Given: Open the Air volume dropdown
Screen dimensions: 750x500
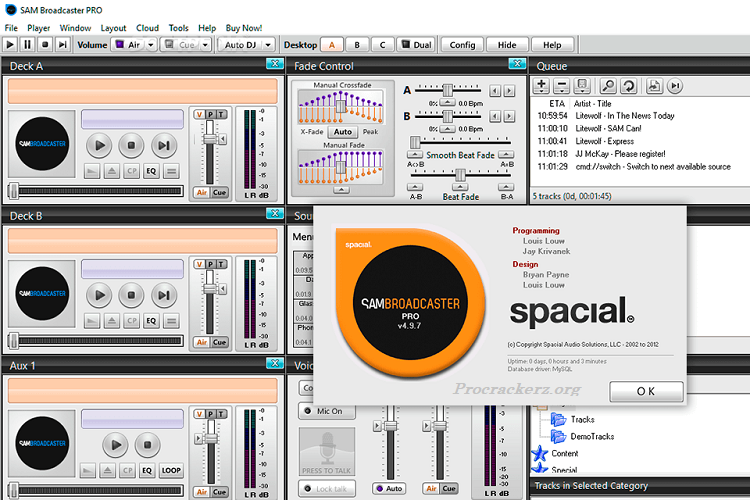Looking at the screenshot, I should (150, 45).
